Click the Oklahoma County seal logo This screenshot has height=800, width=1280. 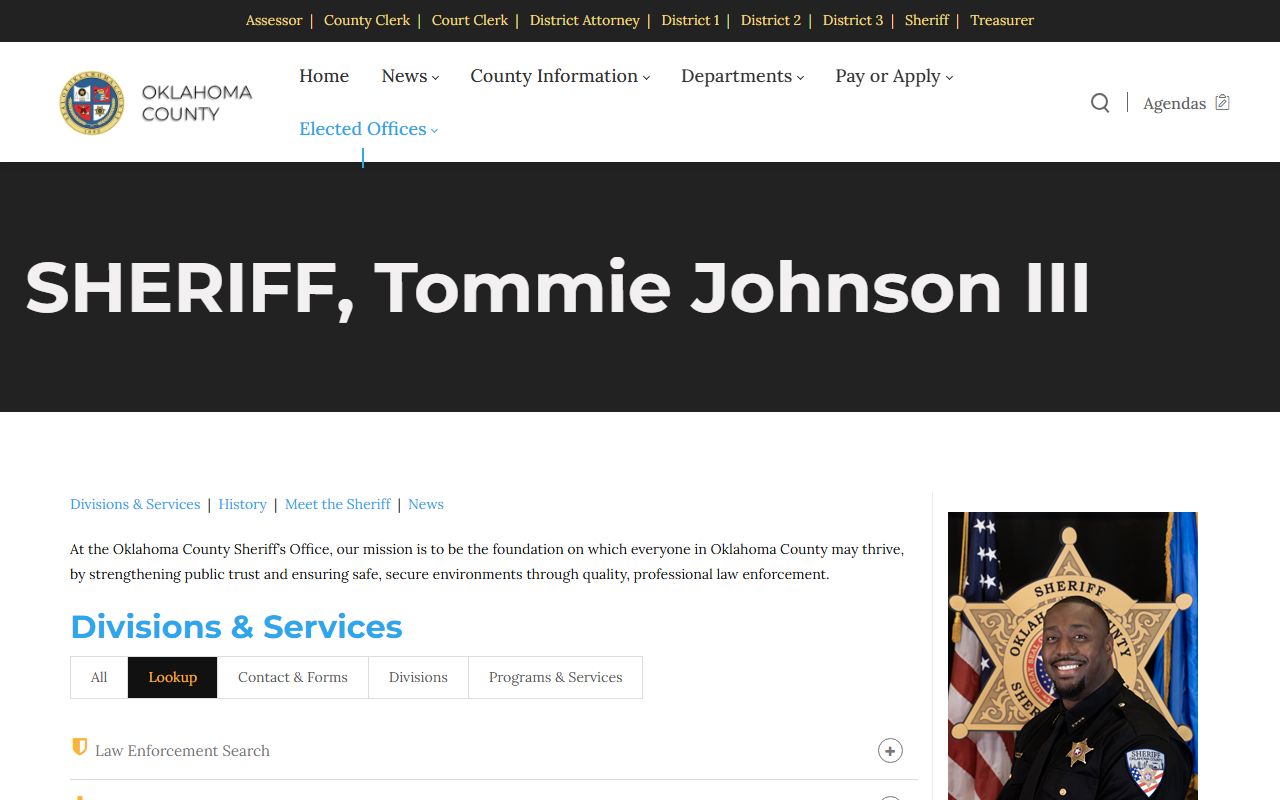tap(92, 103)
